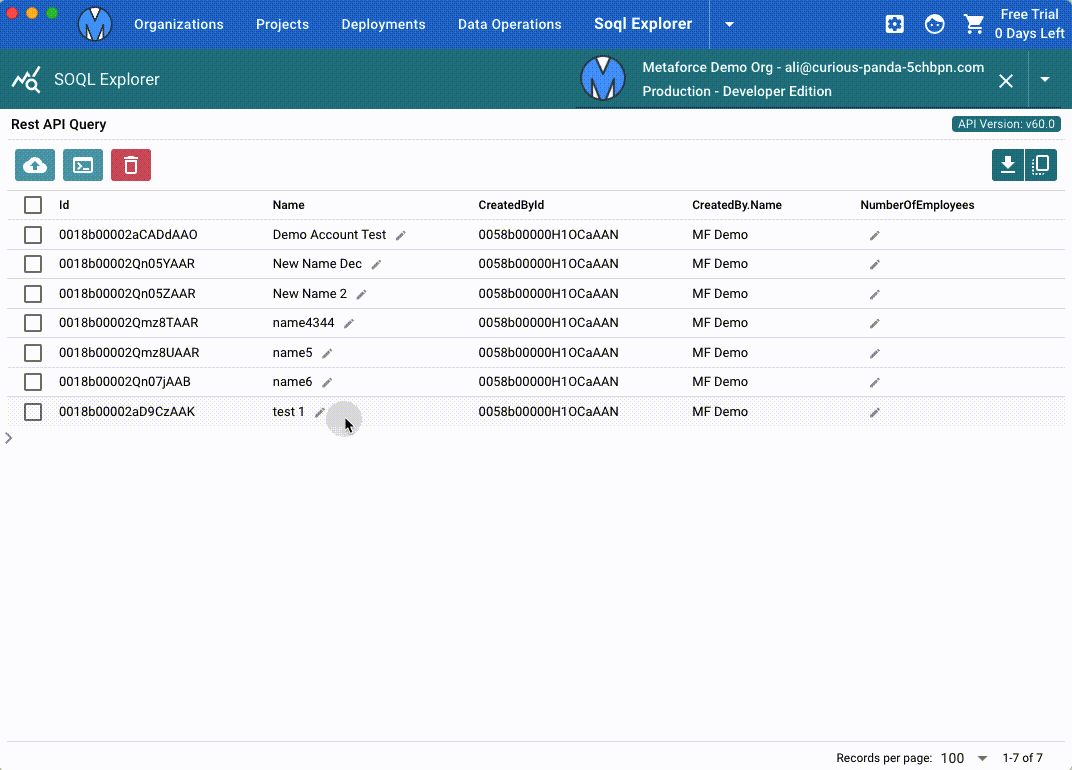This screenshot has height=770, width=1072.
Task: Expand the top navigation more dropdown arrow
Action: pyautogui.click(x=729, y=24)
